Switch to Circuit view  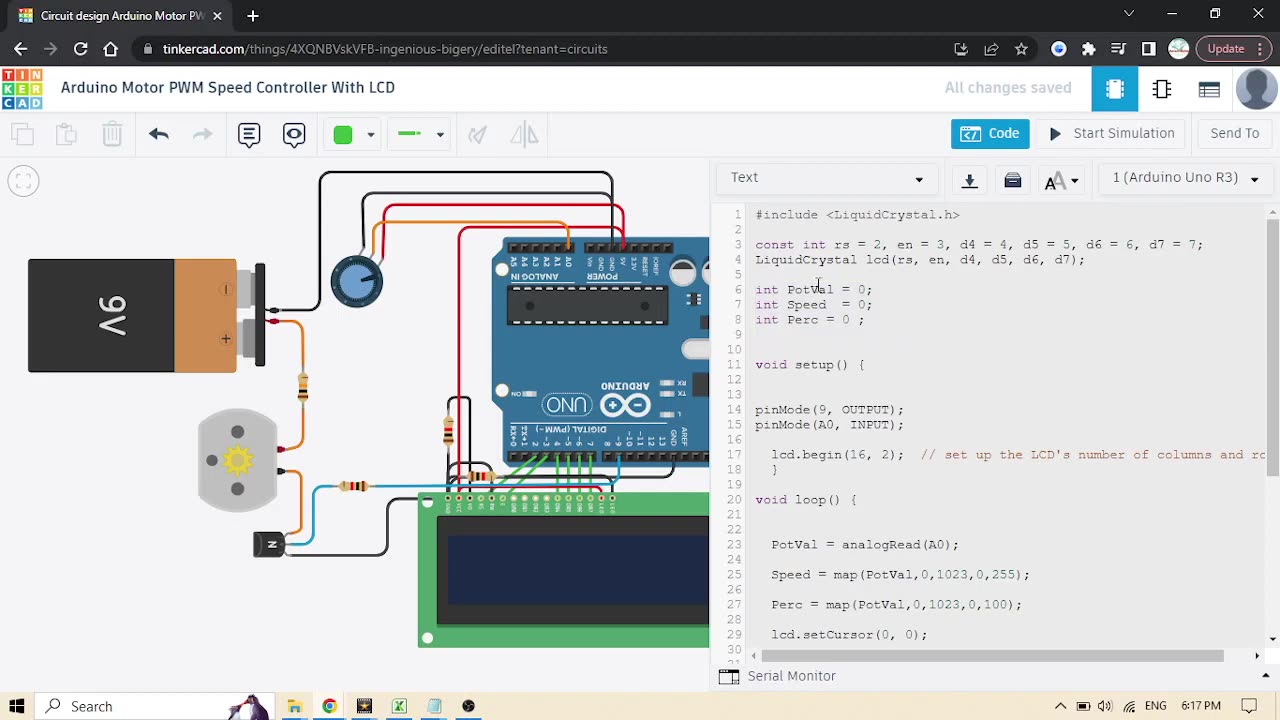tap(1115, 89)
